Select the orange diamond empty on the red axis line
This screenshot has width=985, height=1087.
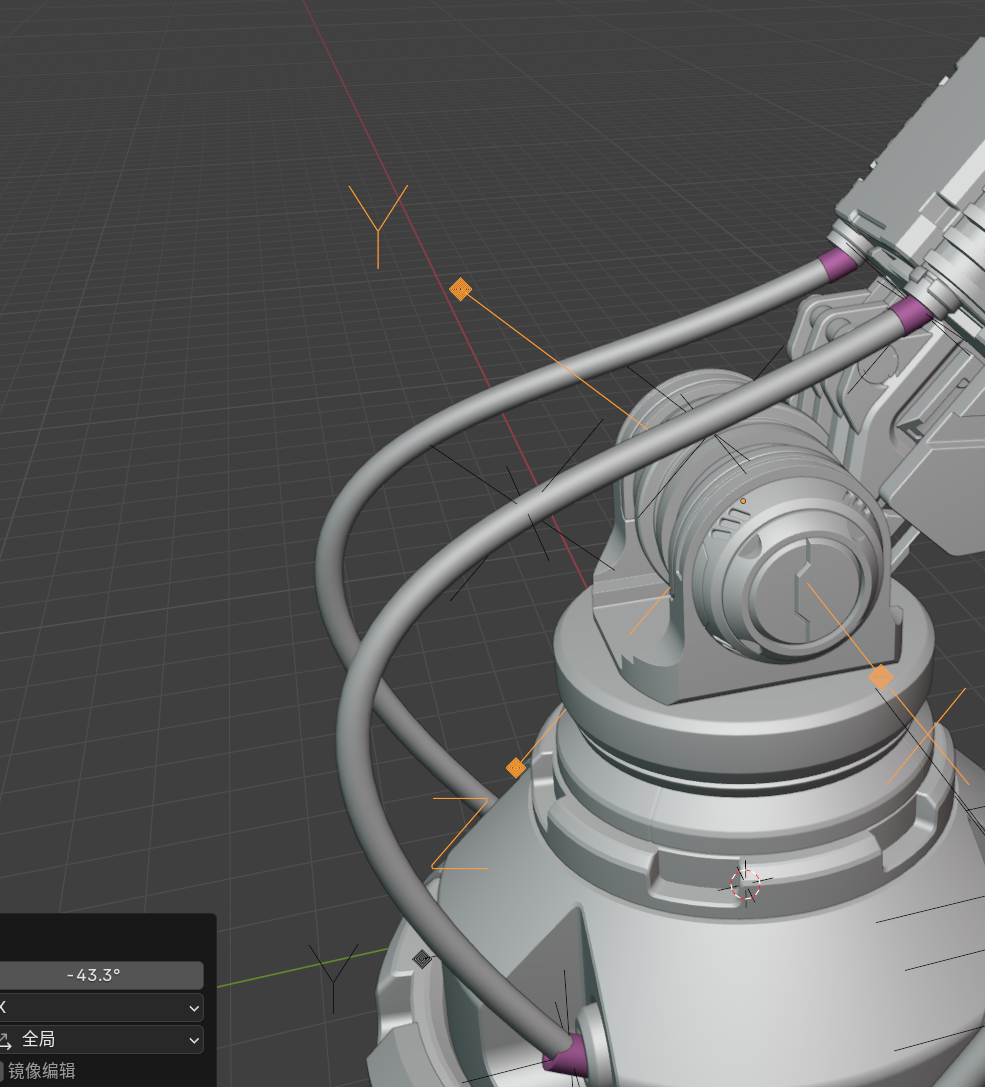coord(460,289)
